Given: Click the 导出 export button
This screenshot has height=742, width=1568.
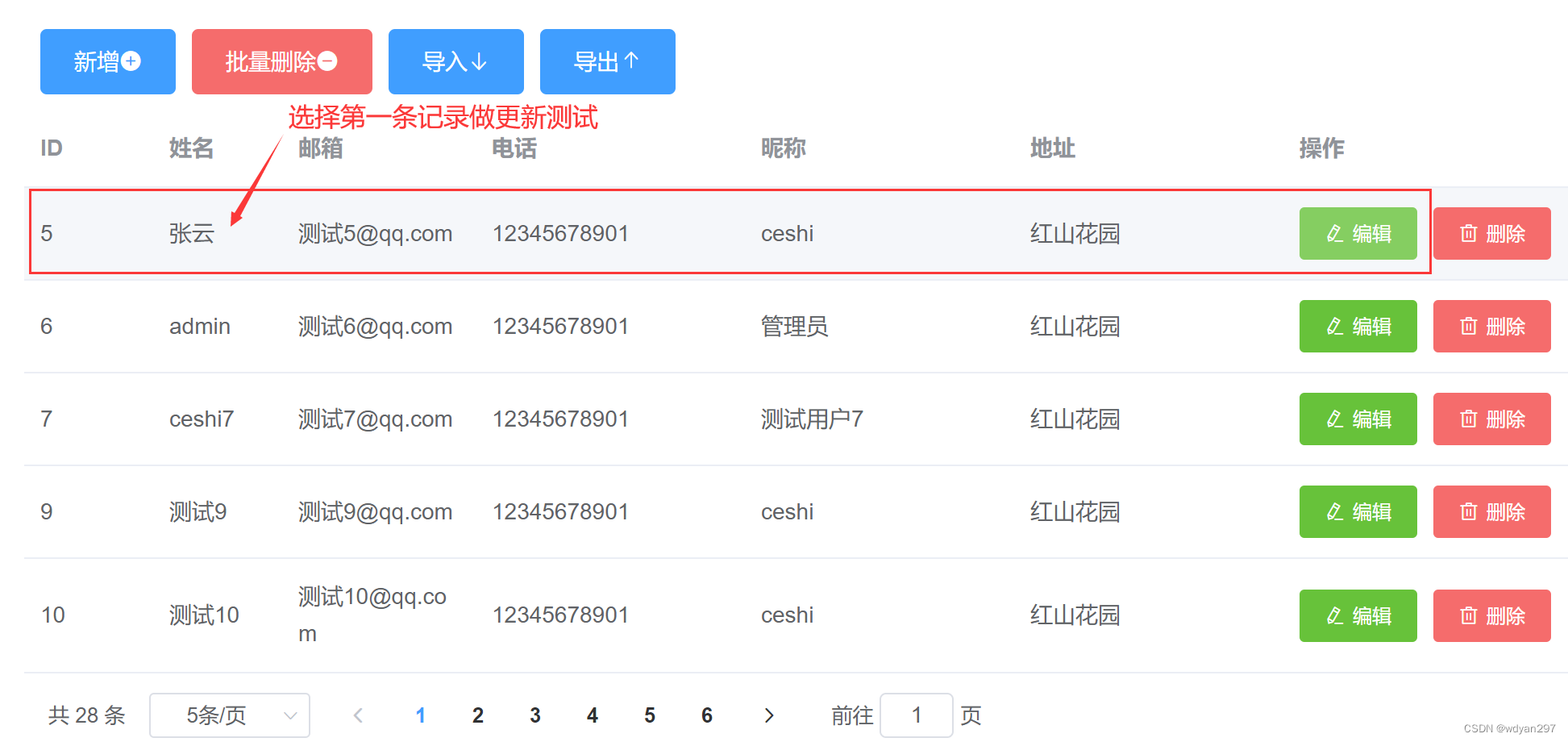Looking at the screenshot, I should [608, 62].
